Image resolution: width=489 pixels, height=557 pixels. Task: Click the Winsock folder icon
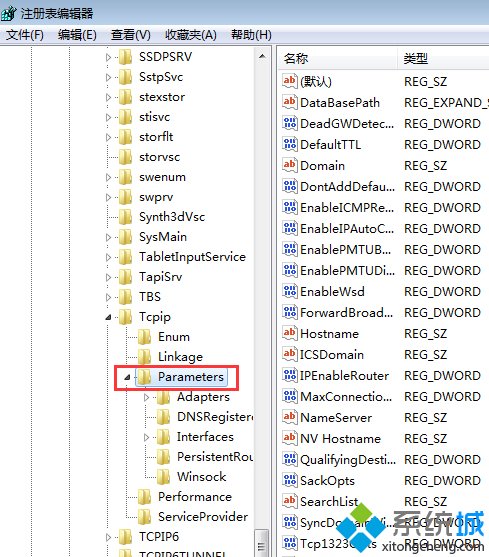(163, 477)
